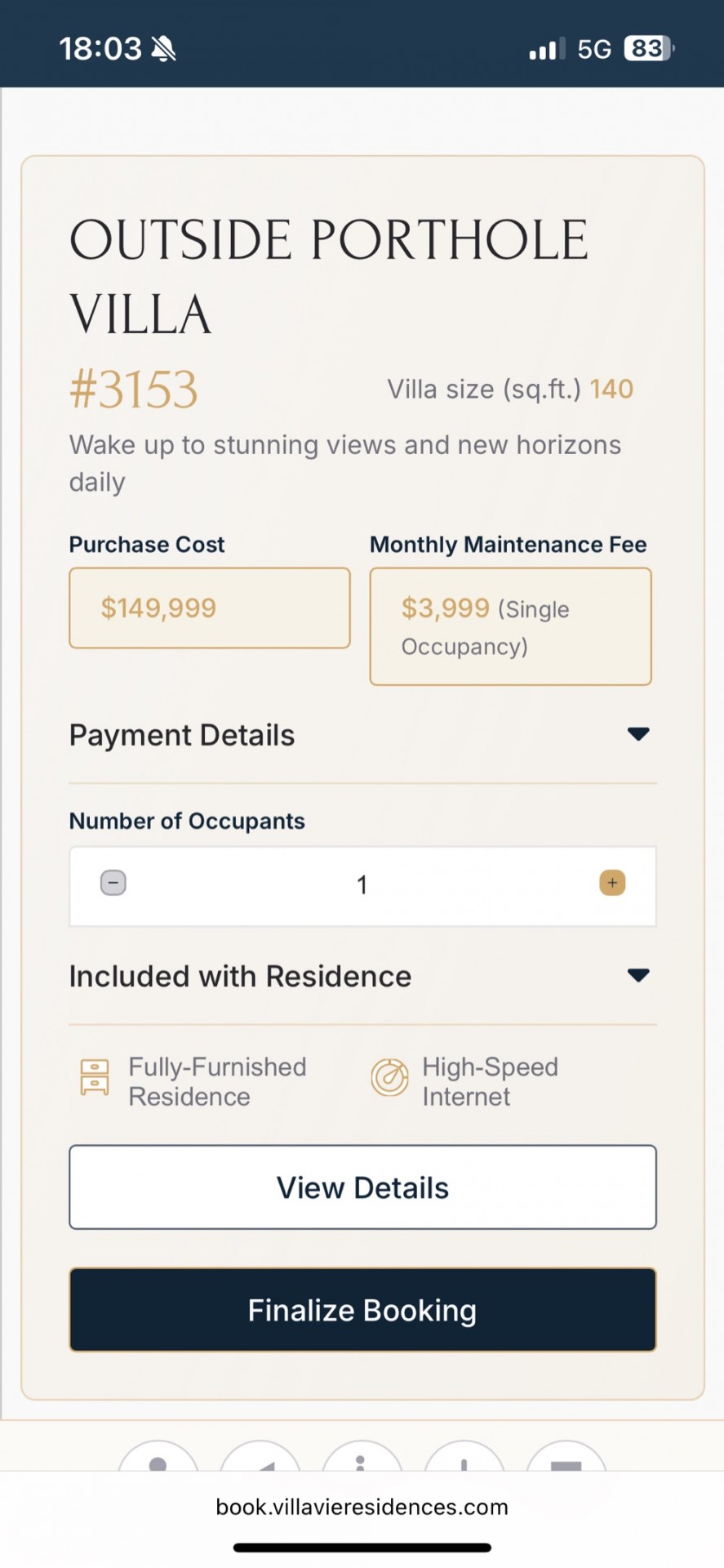
Task: Click the $149,999 purchase cost box
Action: (210, 608)
